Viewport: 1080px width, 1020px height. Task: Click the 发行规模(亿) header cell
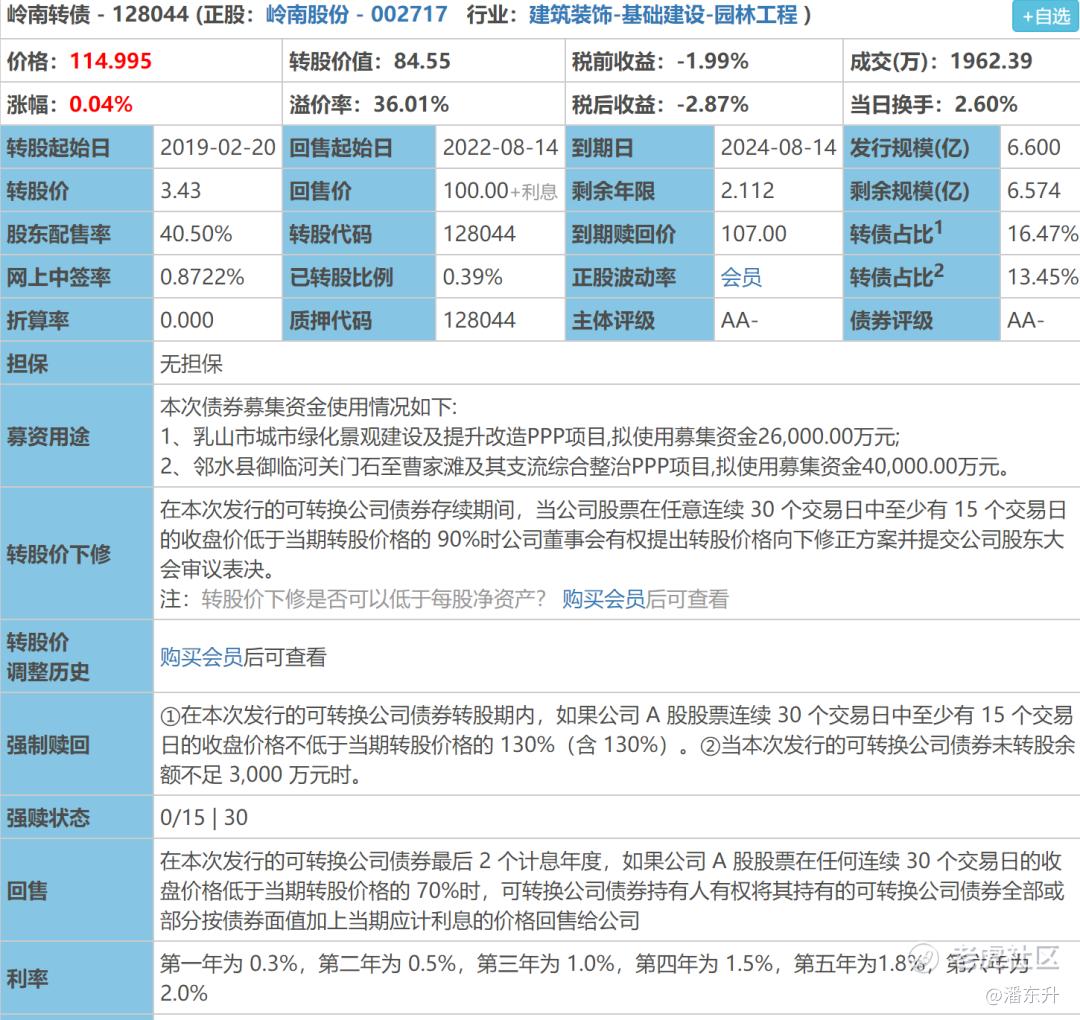point(922,147)
